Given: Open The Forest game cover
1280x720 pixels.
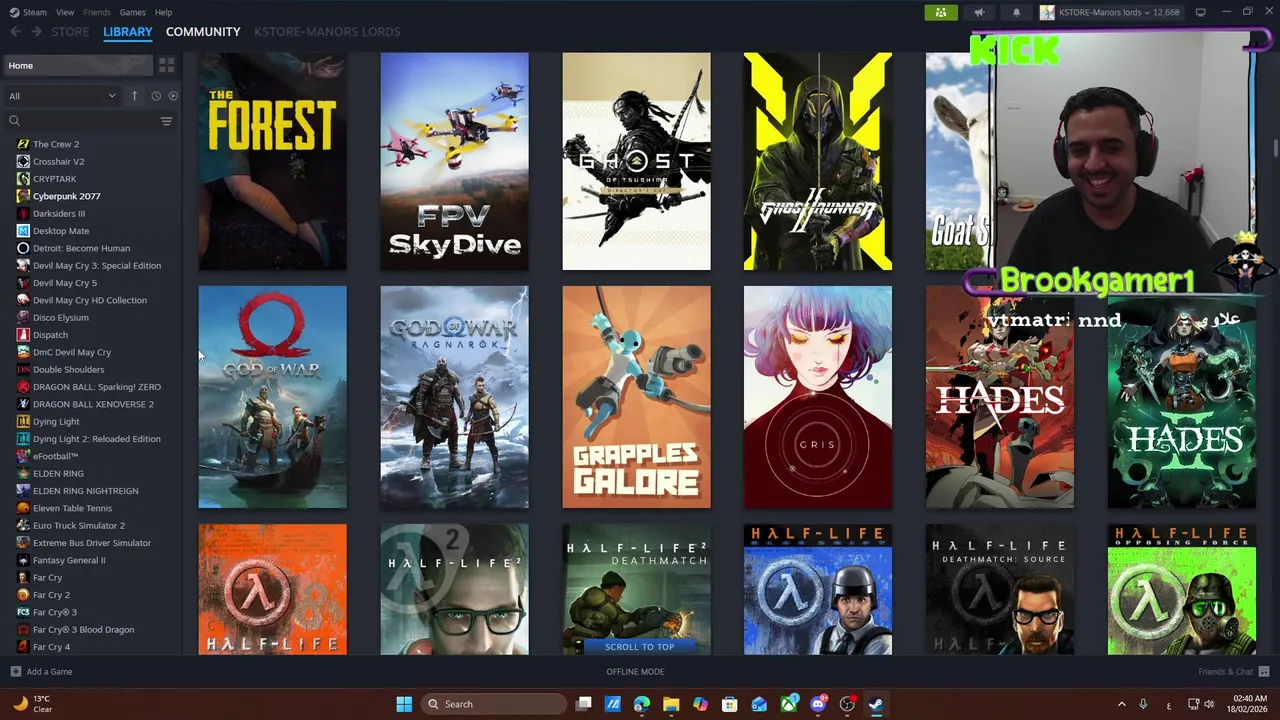Looking at the screenshot, I should (273, 162).
